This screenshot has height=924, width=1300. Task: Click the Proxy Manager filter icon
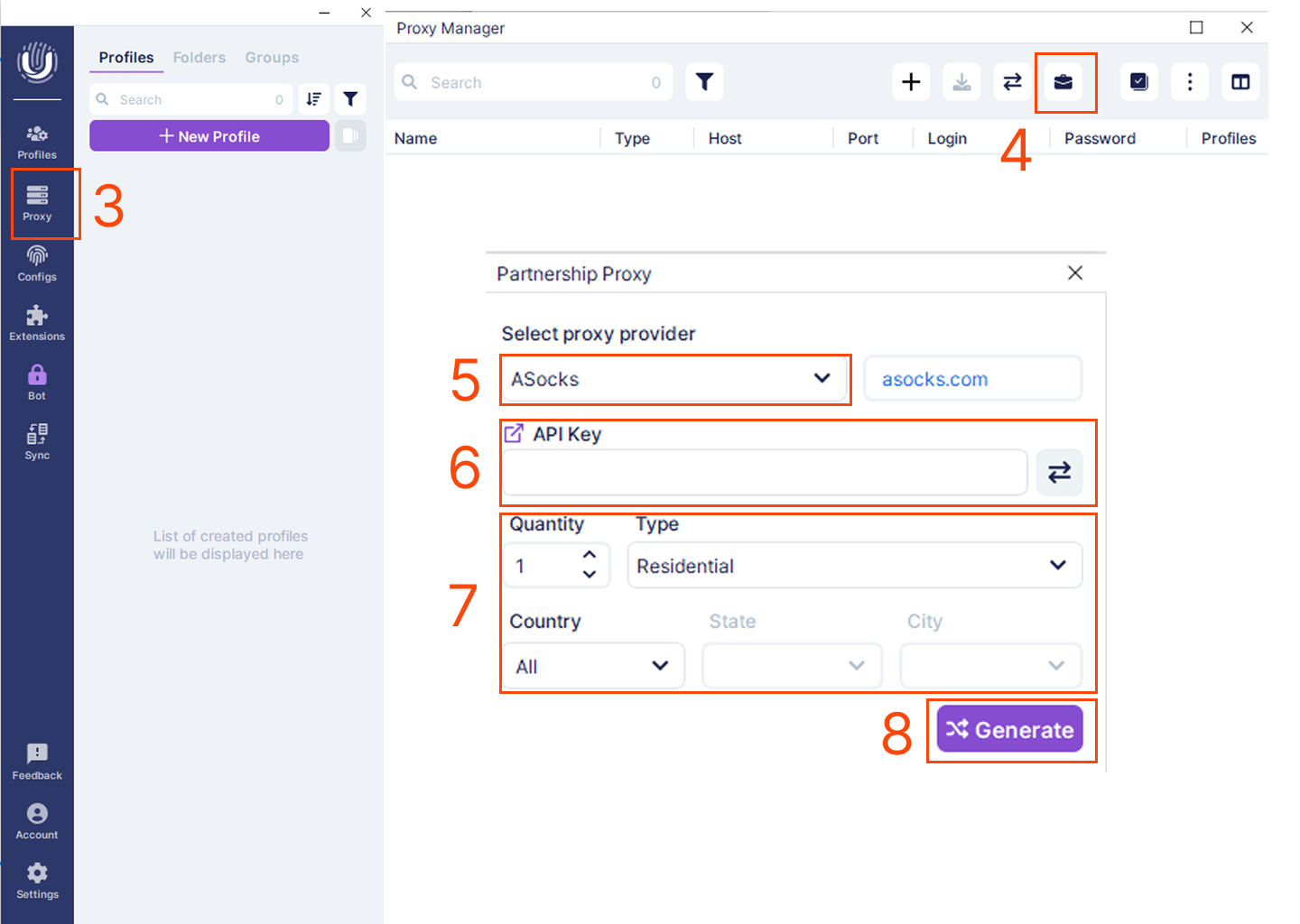pos(704,82)
